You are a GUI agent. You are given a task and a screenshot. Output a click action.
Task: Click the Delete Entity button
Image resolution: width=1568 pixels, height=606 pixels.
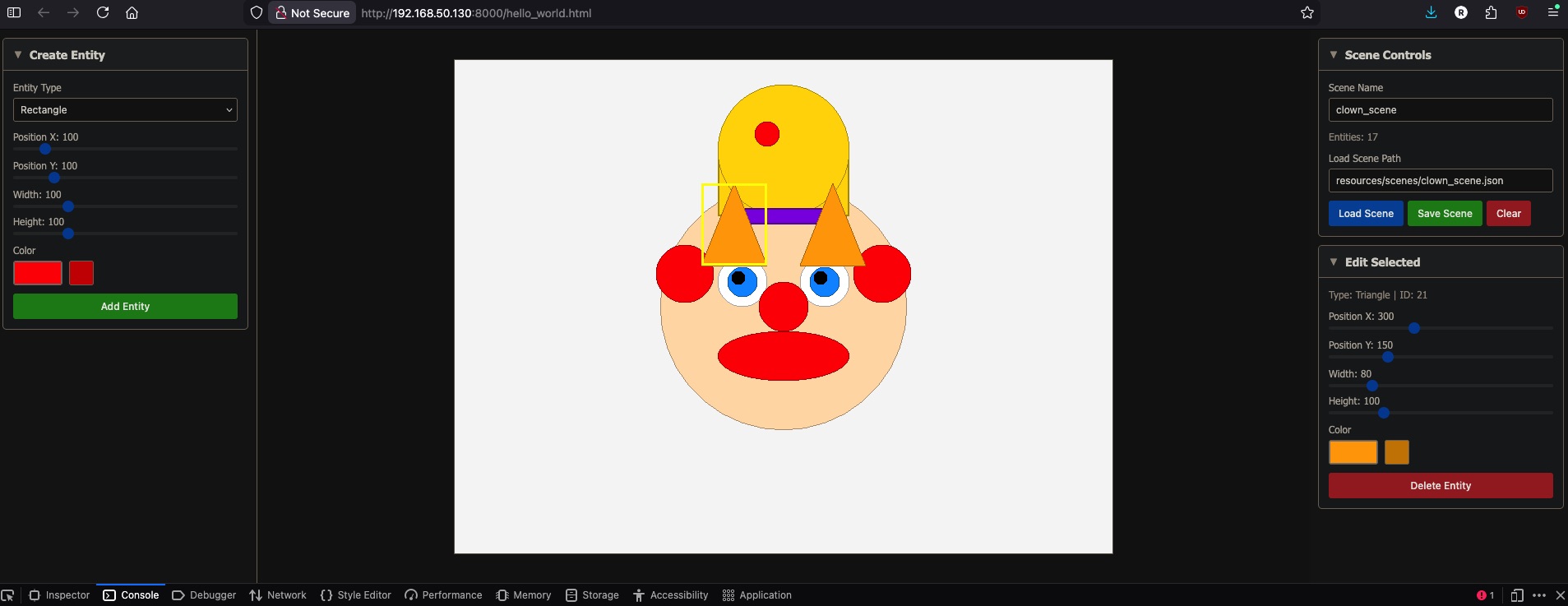pos(1441,486)
